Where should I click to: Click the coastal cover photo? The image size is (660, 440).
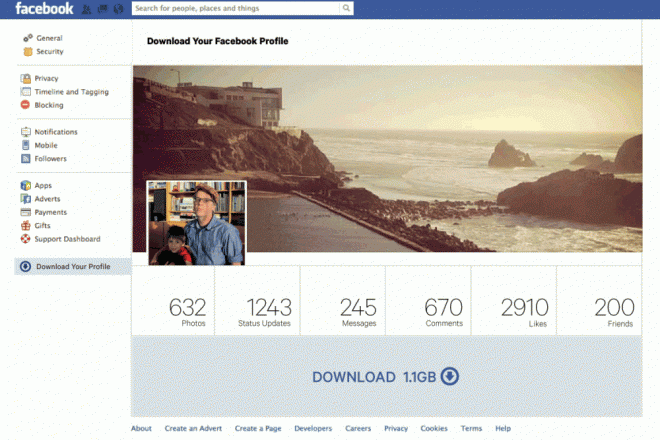pos(387,158)
